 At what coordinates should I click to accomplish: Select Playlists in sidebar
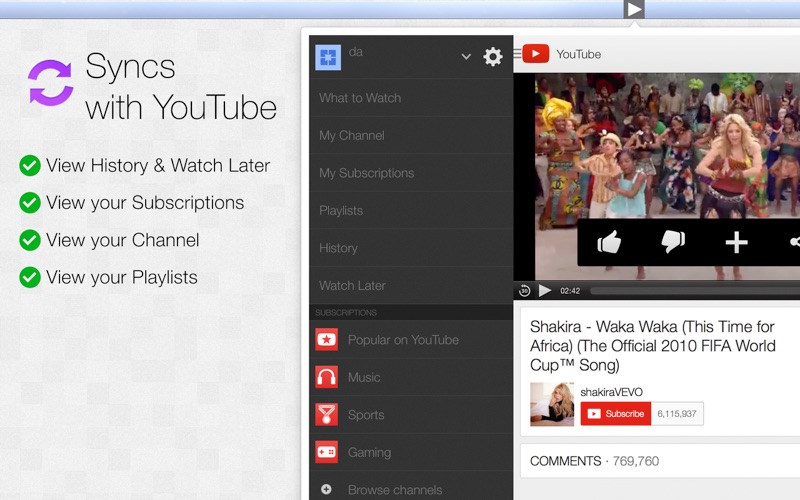click(411, 210)
